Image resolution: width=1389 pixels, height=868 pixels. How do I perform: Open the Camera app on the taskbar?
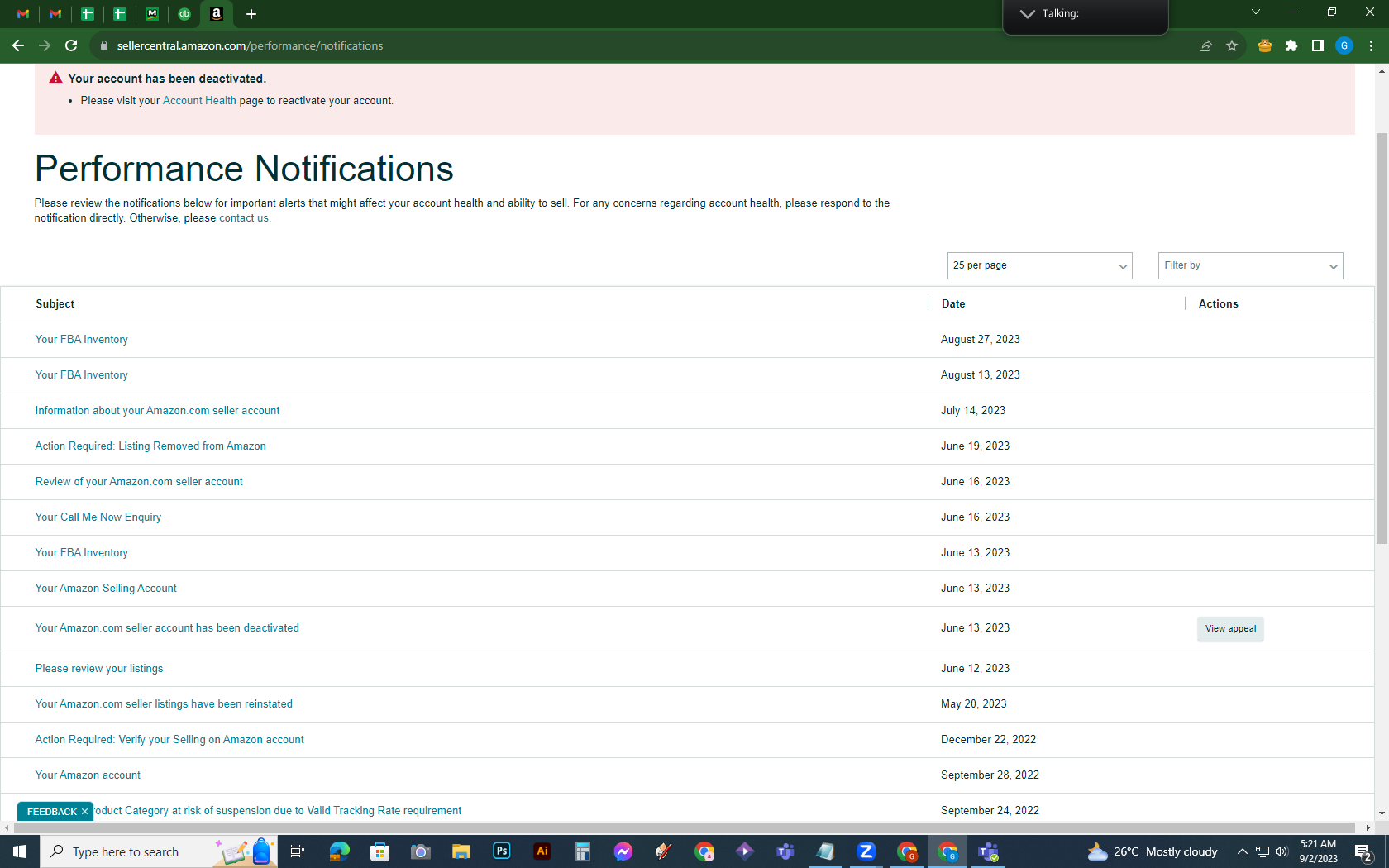(420, 851)
